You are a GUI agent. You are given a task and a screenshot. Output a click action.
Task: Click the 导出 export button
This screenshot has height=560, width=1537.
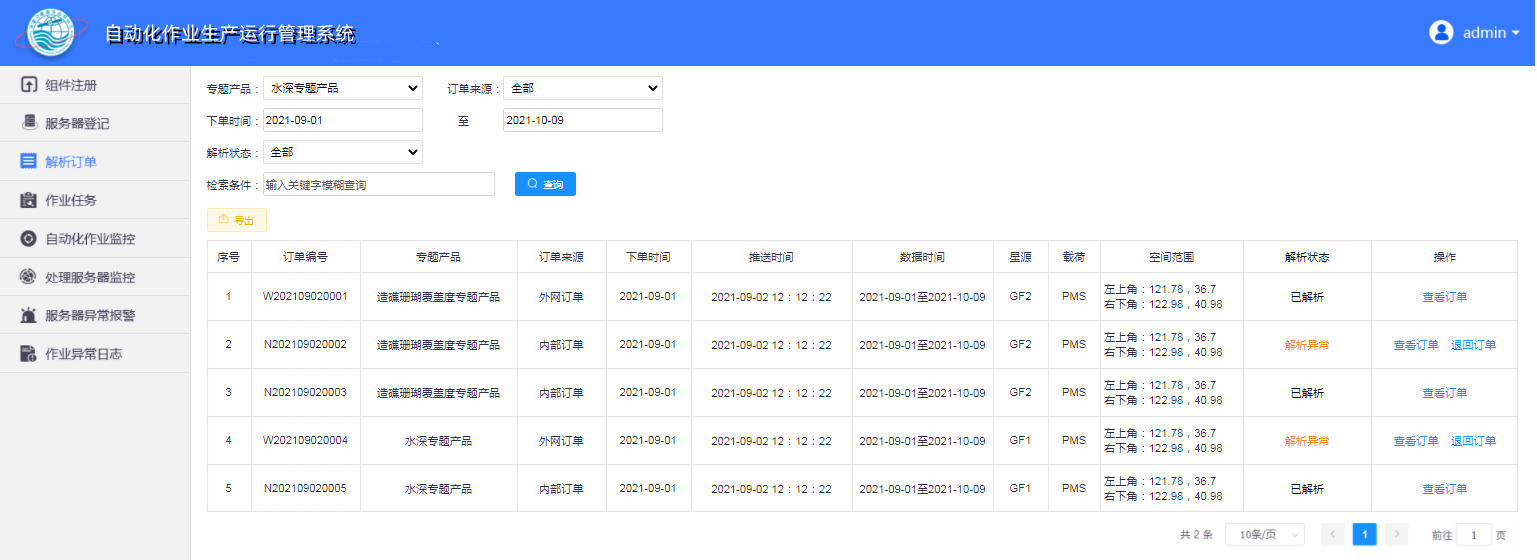click(237, 220)
